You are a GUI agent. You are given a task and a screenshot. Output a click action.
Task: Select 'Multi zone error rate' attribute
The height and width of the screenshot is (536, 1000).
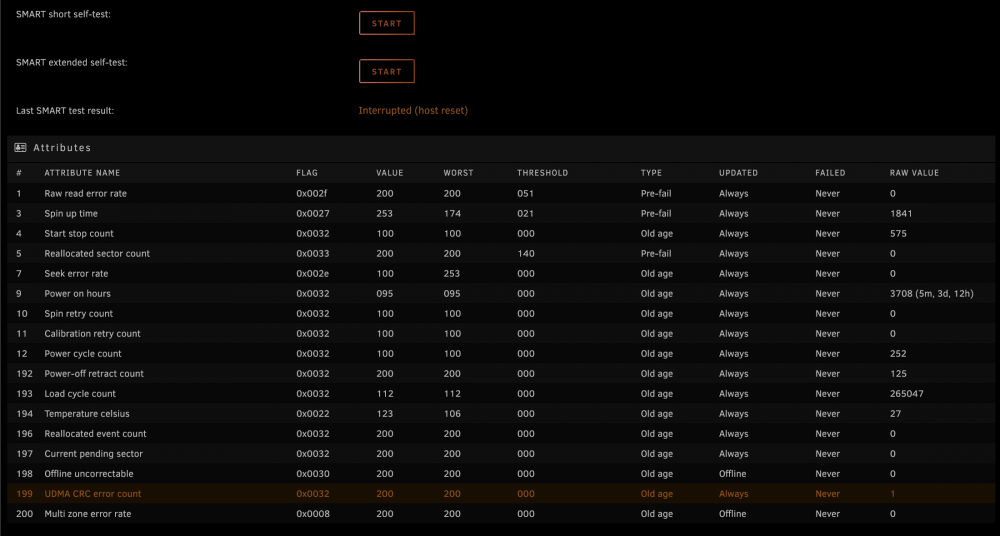point(87,514)
